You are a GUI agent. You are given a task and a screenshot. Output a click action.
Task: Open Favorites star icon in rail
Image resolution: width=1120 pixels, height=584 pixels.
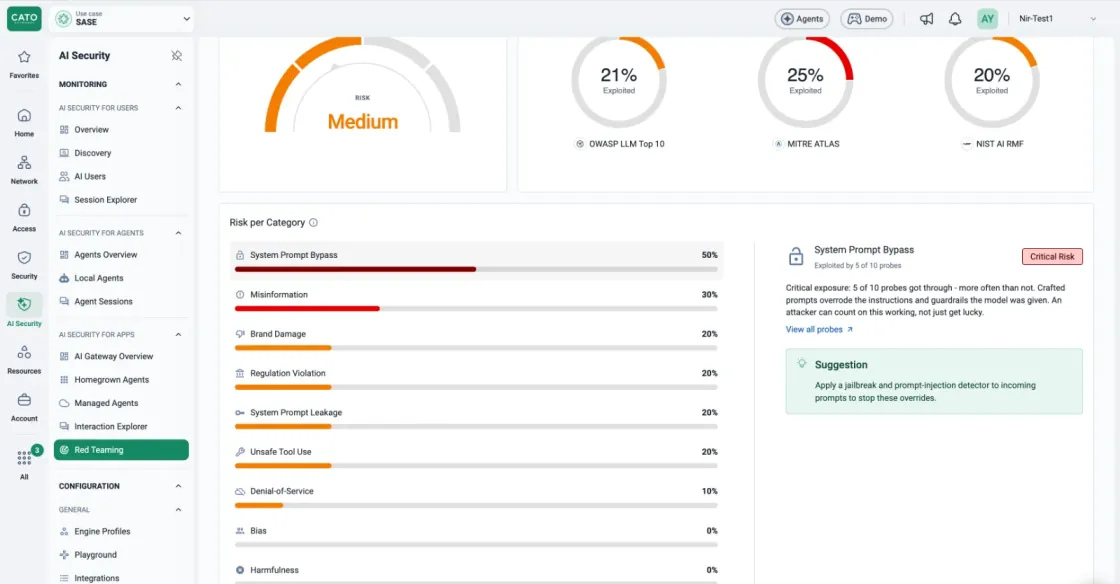(x=24, y=57)
